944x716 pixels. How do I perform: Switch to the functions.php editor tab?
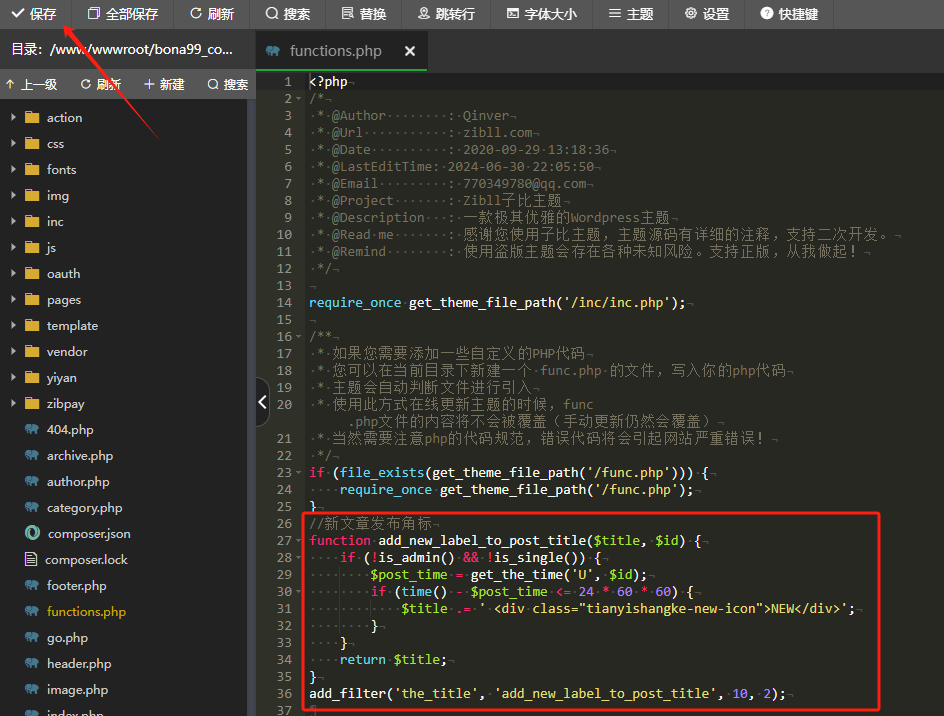(335, 51)
